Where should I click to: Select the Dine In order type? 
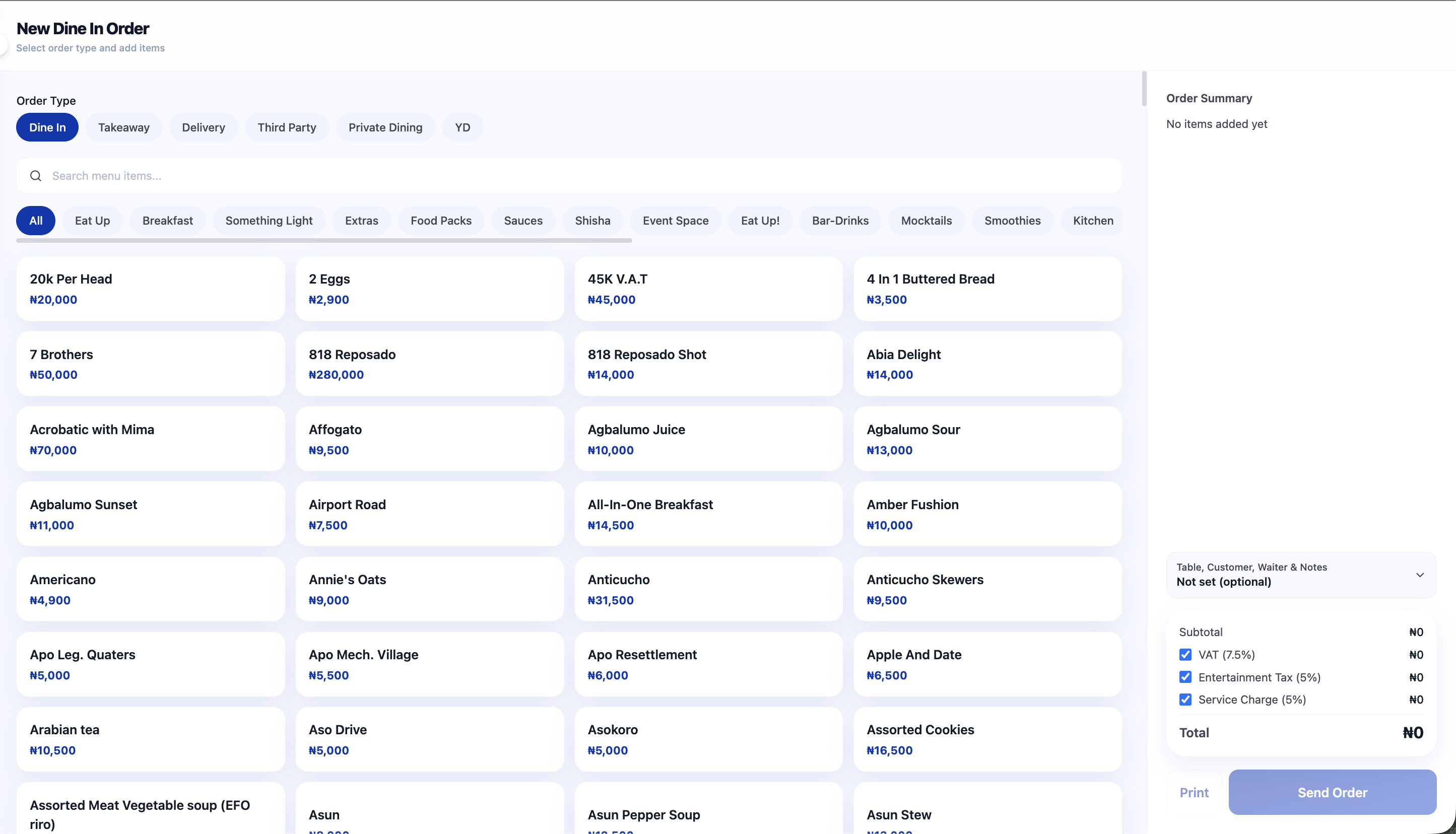47,127
